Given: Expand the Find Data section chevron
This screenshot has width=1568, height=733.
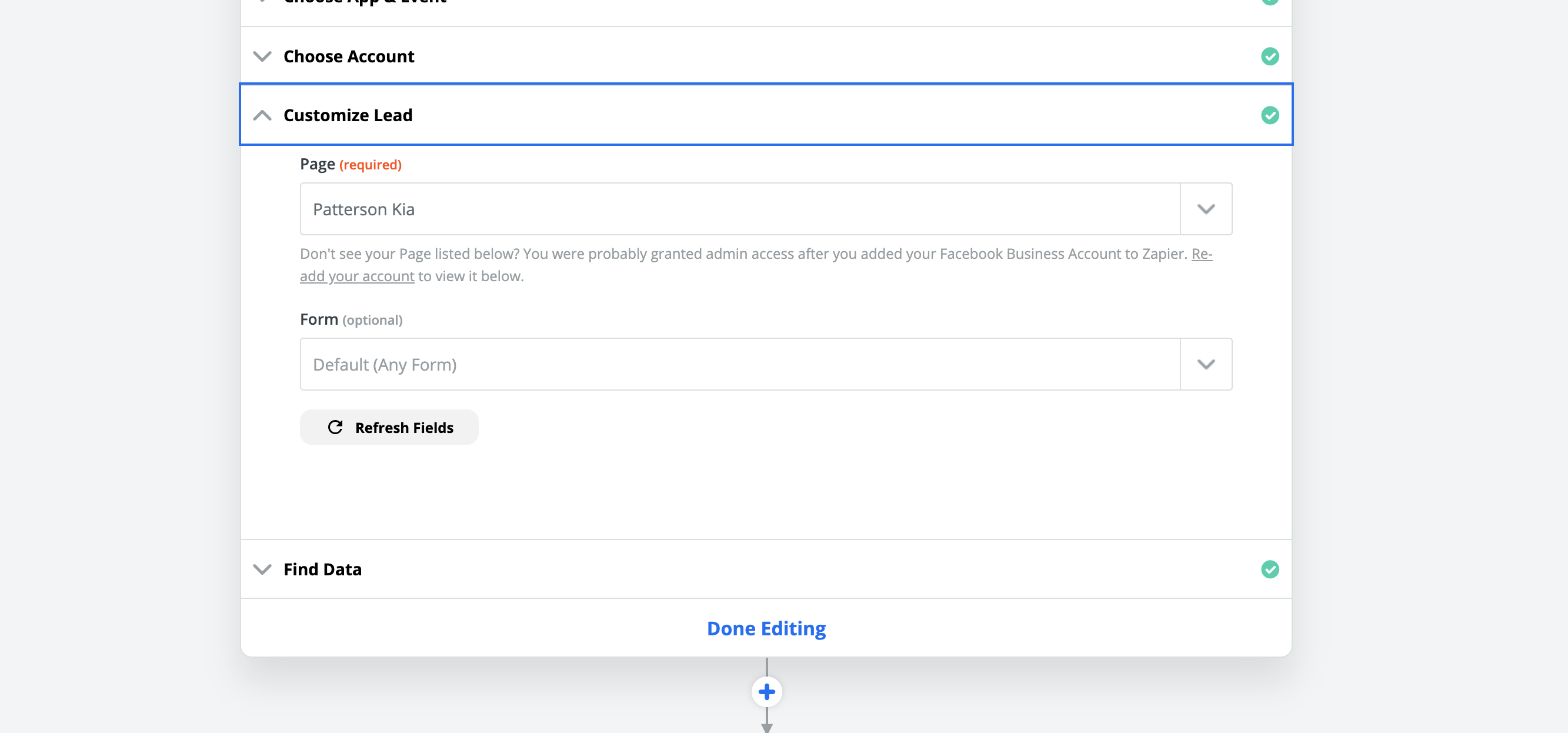Looking at the screenshot, I should [262, 569].
